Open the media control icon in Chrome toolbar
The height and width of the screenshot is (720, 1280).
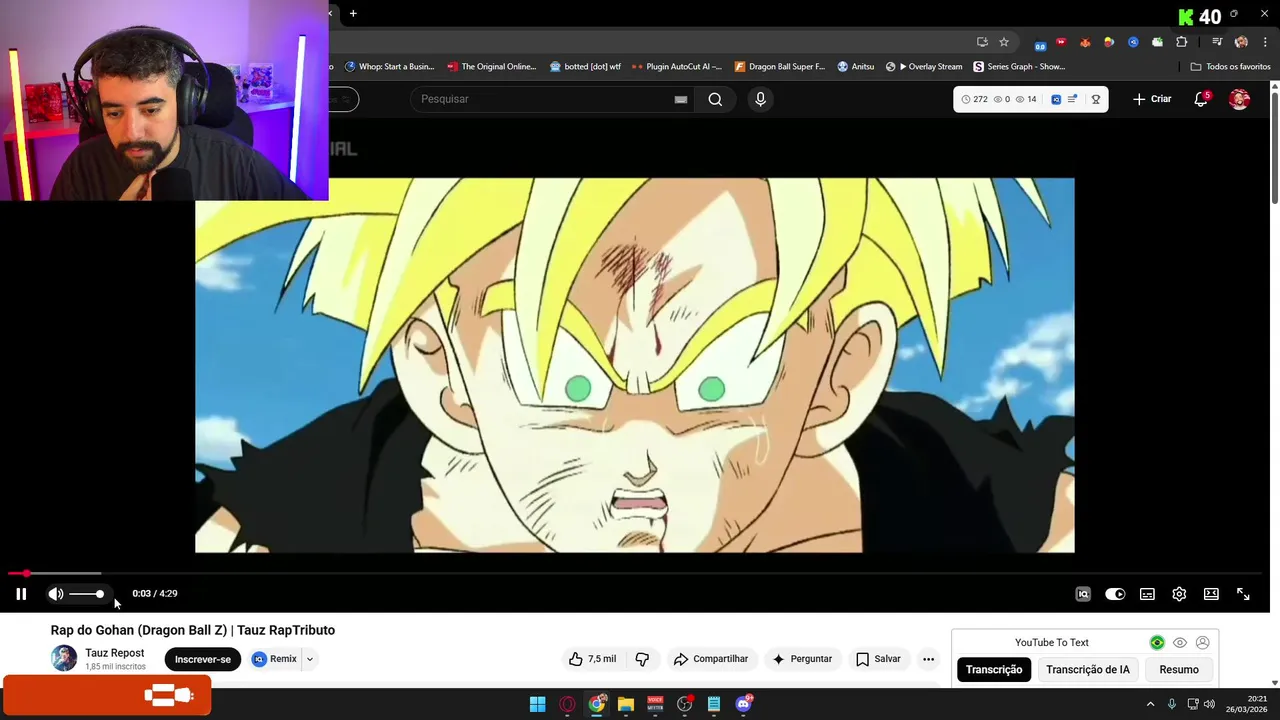(1217, 42)
